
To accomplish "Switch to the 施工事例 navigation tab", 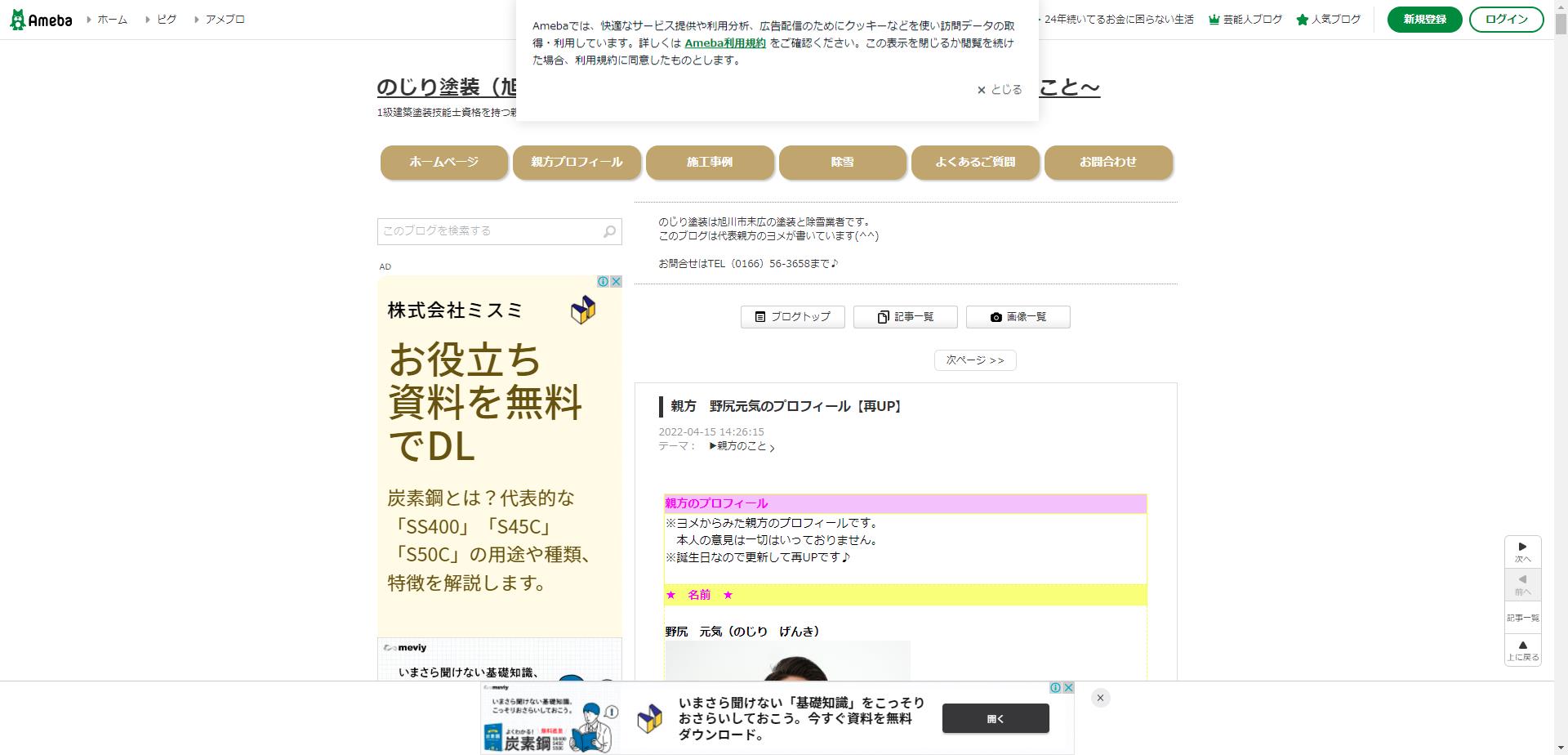I will click(709, 162).
